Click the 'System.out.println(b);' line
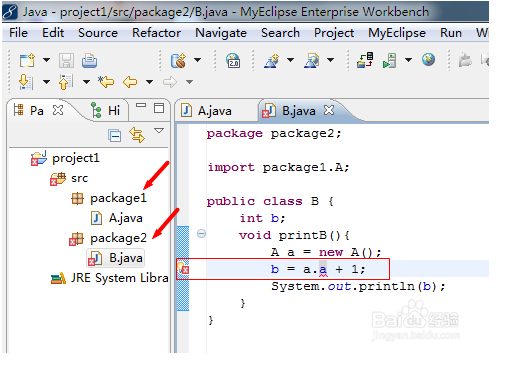Viewport: 506px width, 373px height. [x=358, y=286]
